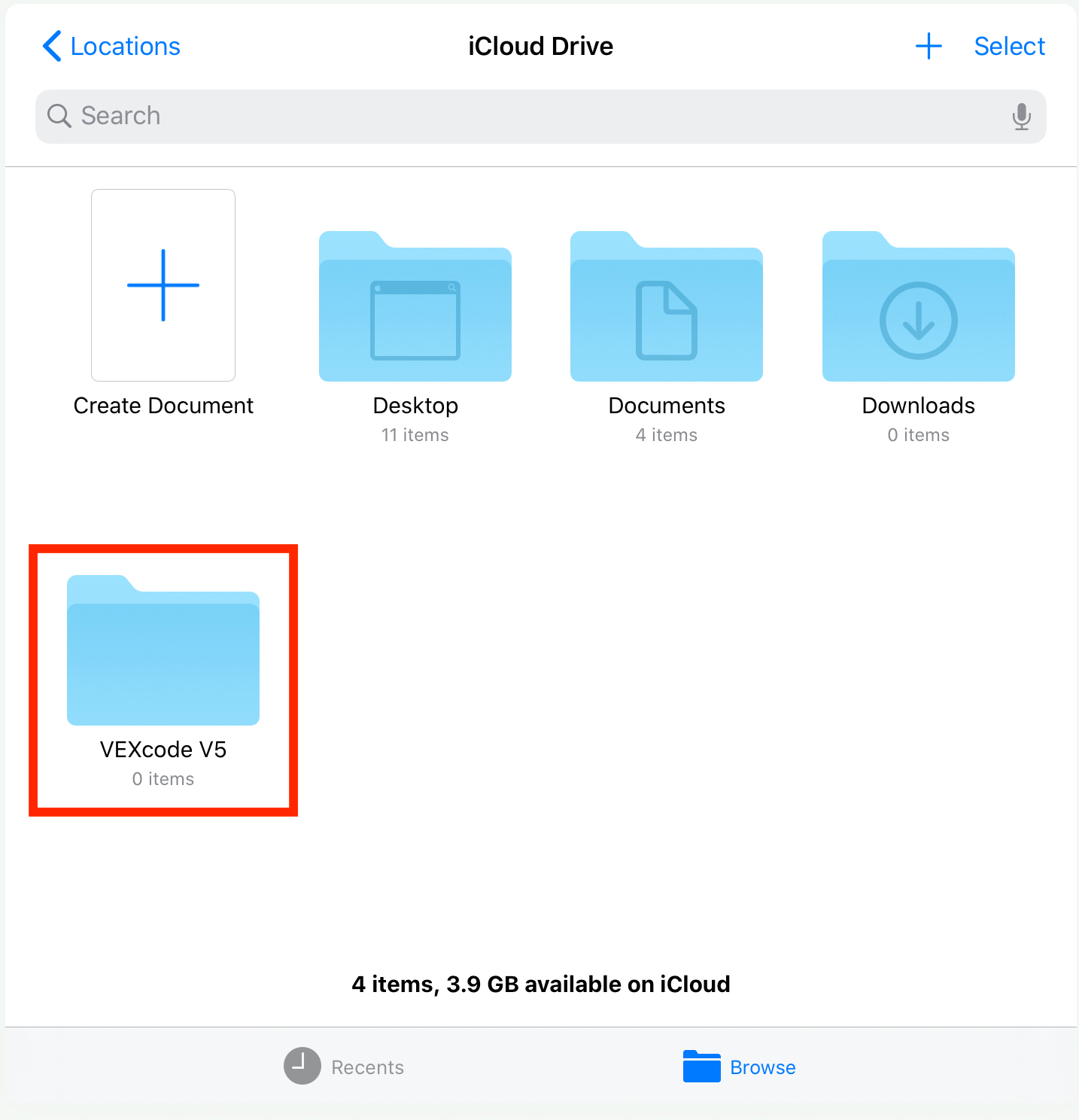Switch to the Recents tab
Screen dimensions: 1079x1120
point(344,1066)
